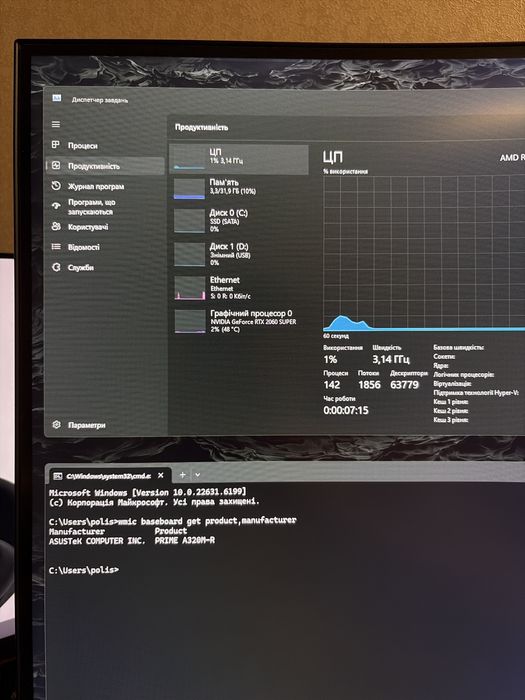Click the Task Manager title bar app icon

pos(57,98)
